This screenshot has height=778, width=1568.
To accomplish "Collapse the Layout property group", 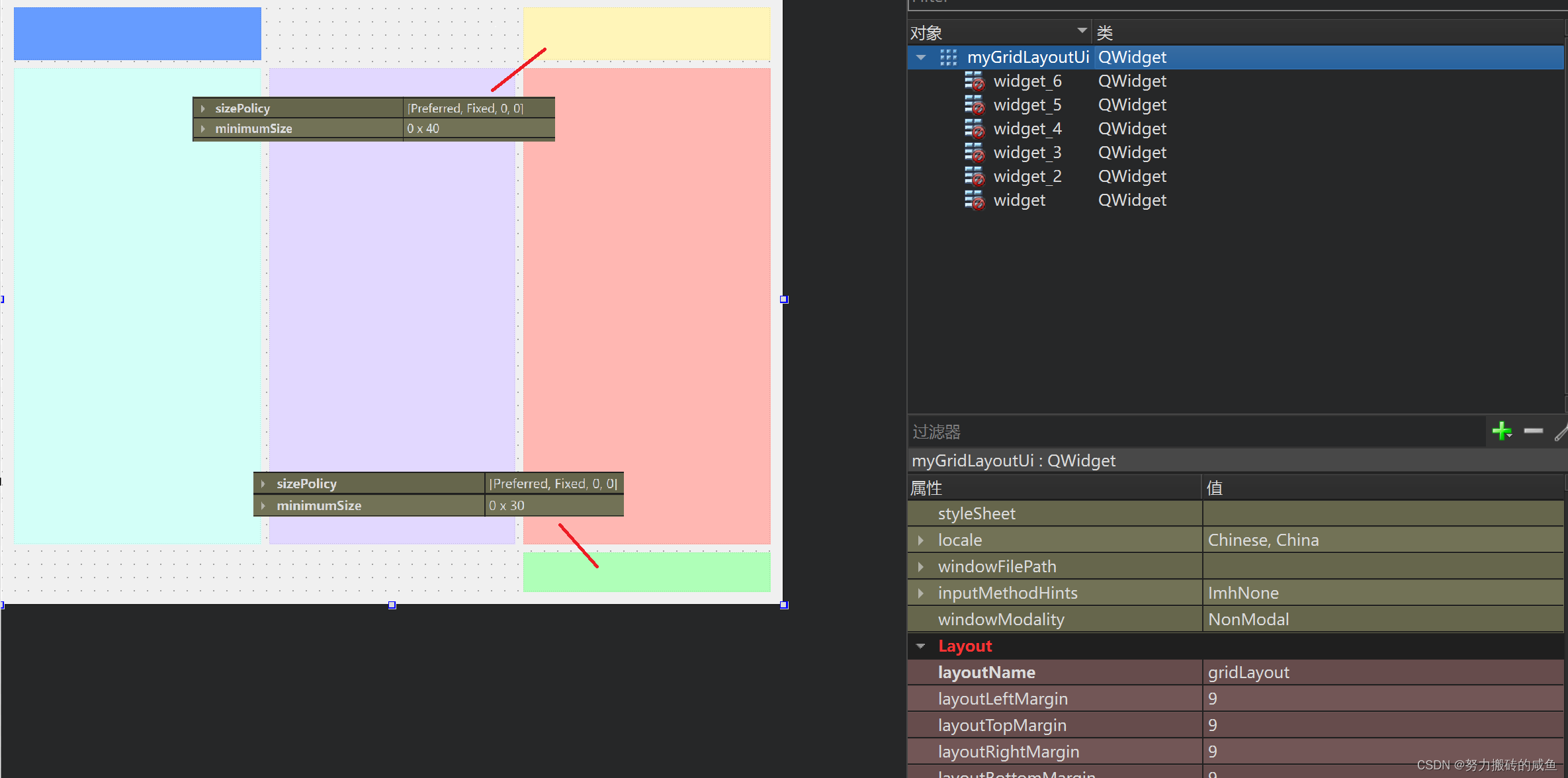I will click(x=920, y=646).
